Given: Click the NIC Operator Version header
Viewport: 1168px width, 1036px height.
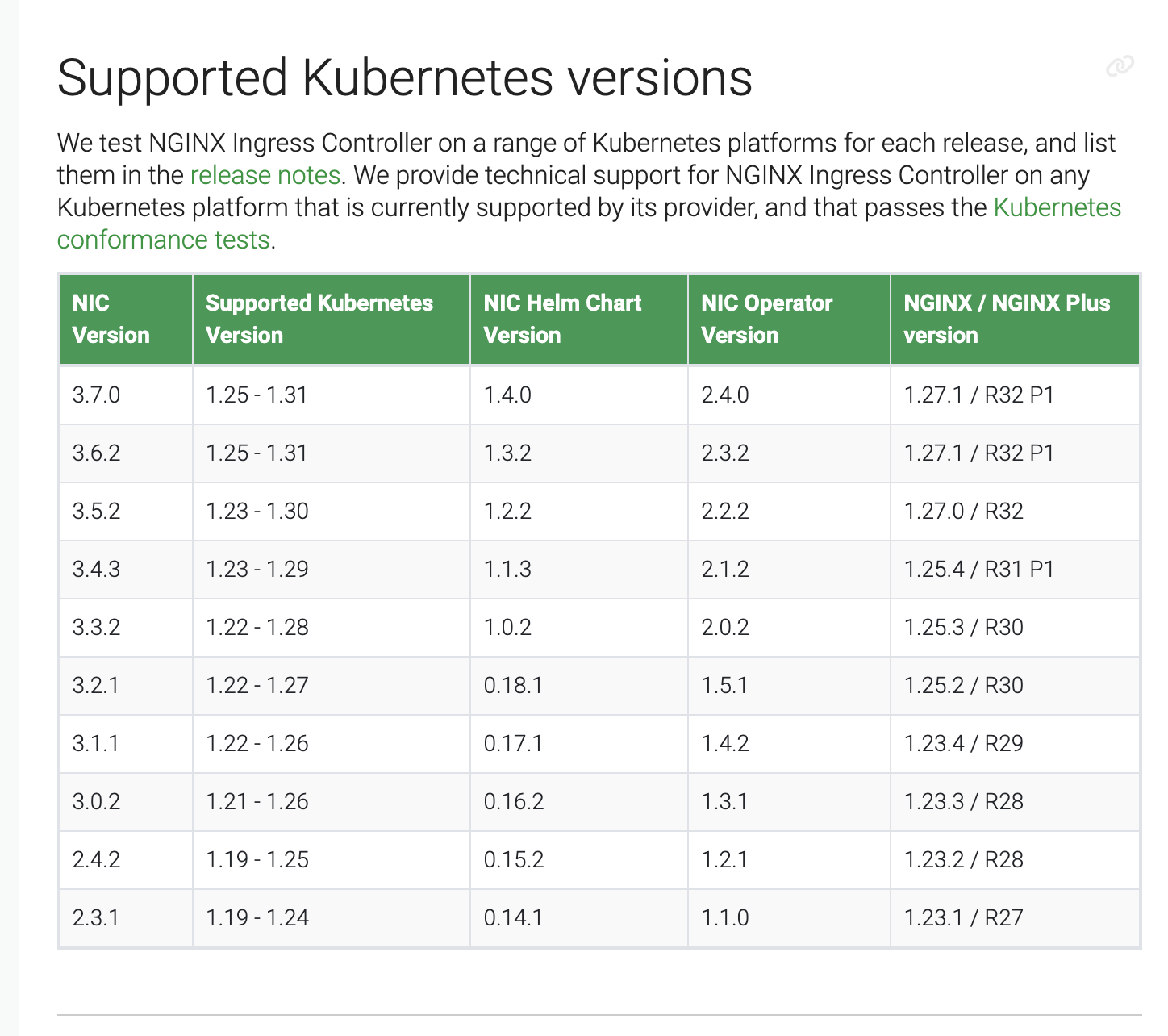Looking at the screenshot, I should 789,320.
